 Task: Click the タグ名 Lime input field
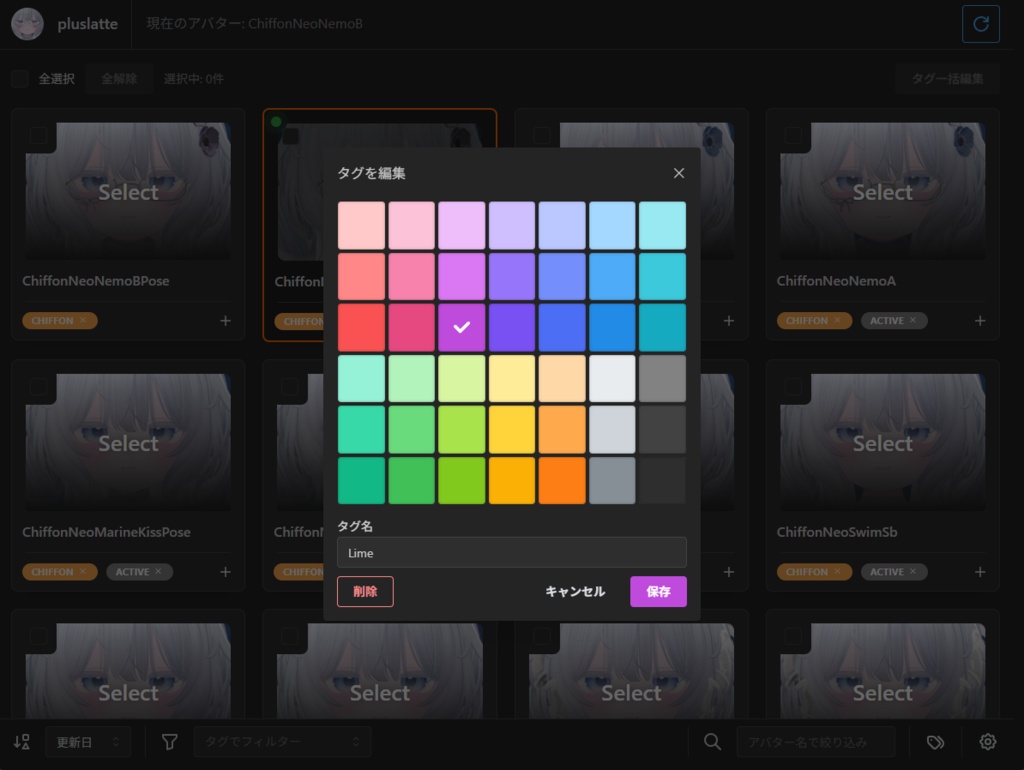click(x=511, y=552)
